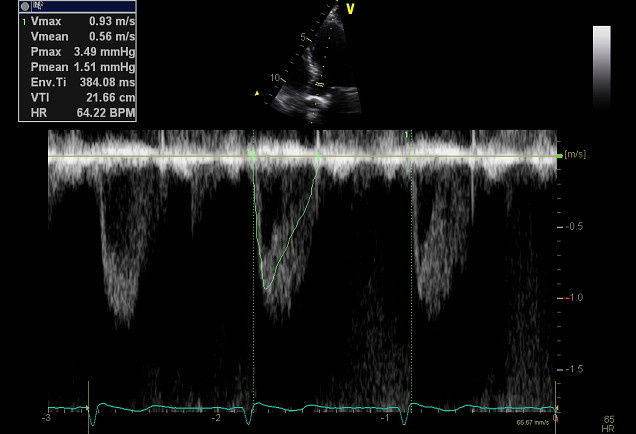Click the round icon in measurement panel header
The width and height of the screenshot is (636, 434).
[x=25, y=6]
